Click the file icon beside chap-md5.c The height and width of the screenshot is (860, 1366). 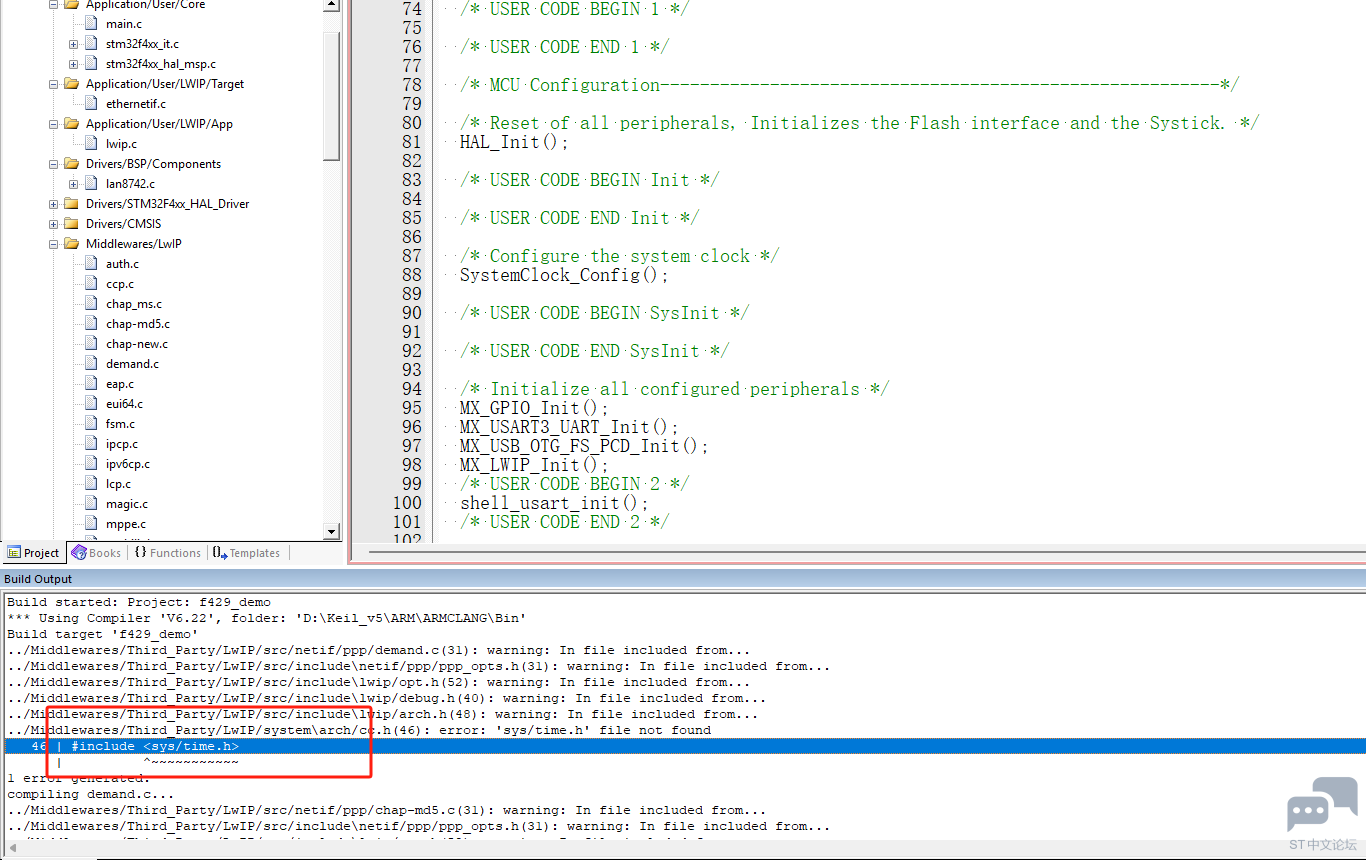(x=93, y=324)
